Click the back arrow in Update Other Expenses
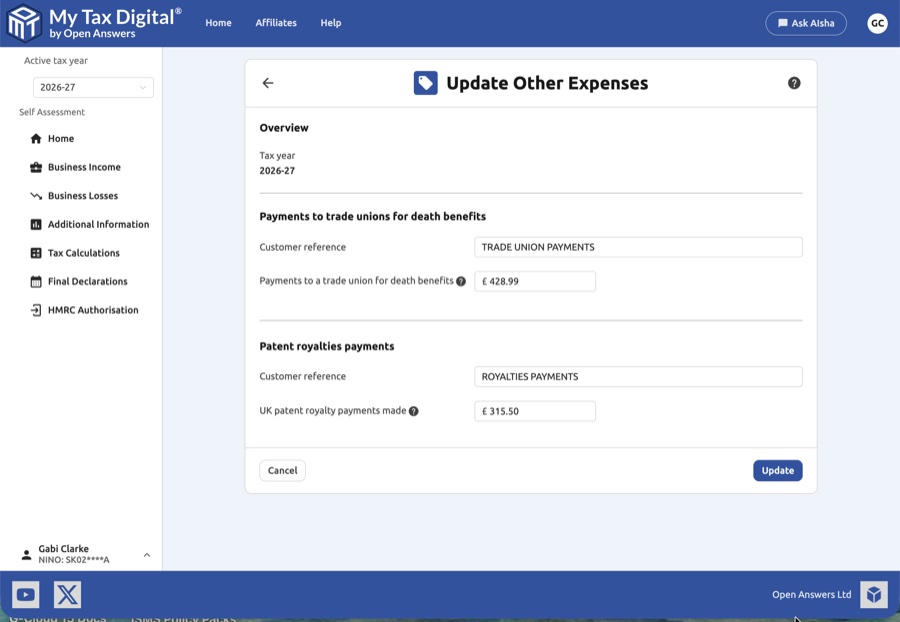 pos(267,83)
